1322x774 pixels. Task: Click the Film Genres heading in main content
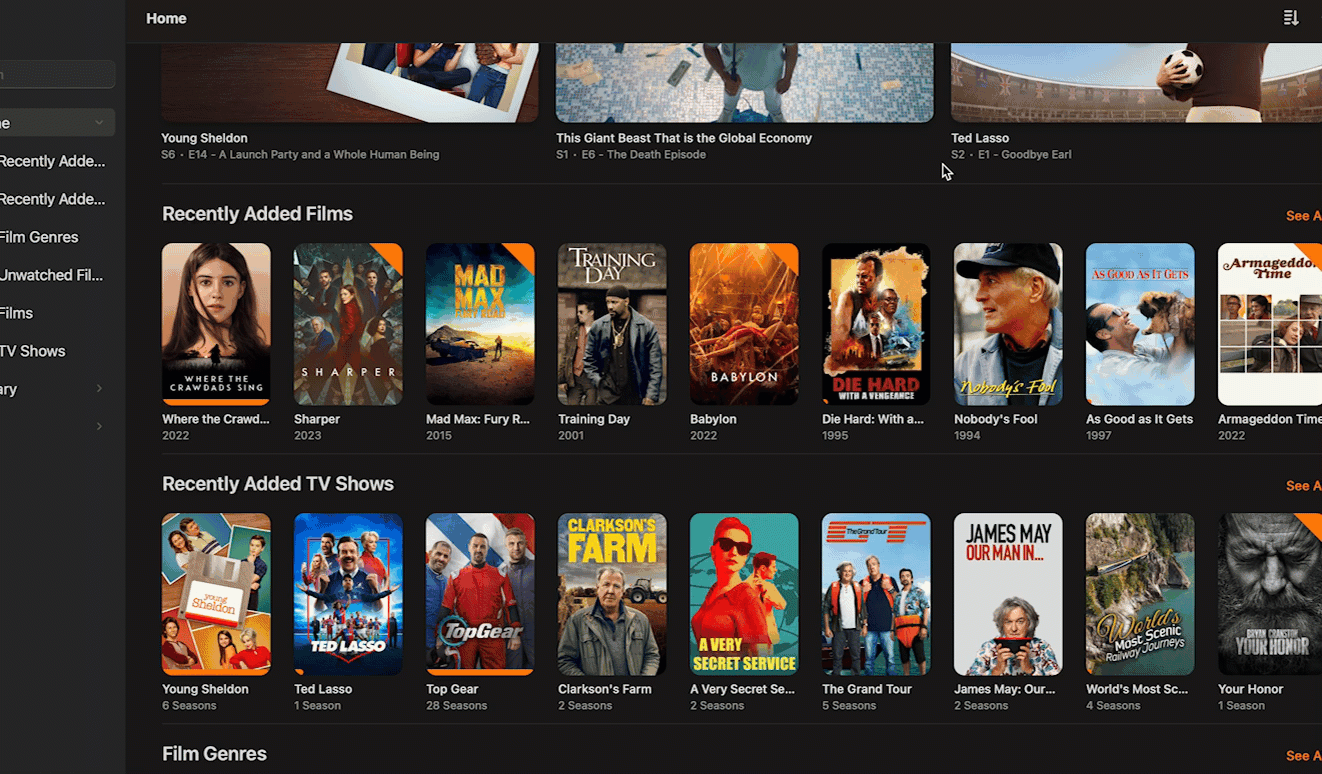214,754
